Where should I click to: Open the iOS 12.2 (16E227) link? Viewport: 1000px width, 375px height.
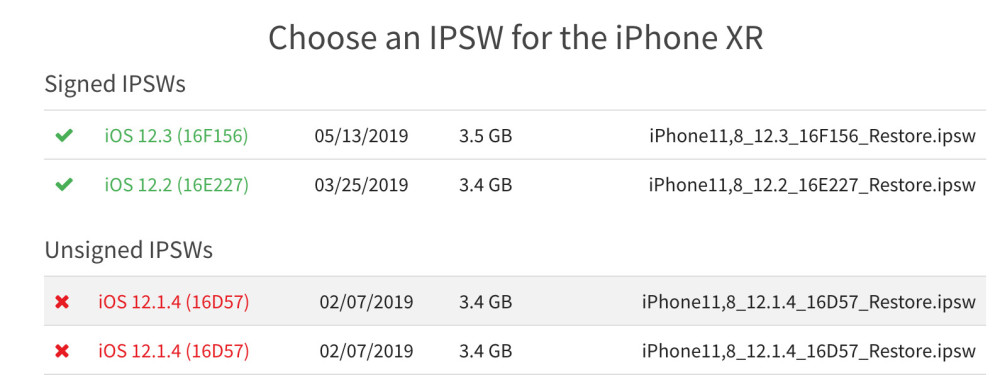pyautogui.click(x=177, y=185)
